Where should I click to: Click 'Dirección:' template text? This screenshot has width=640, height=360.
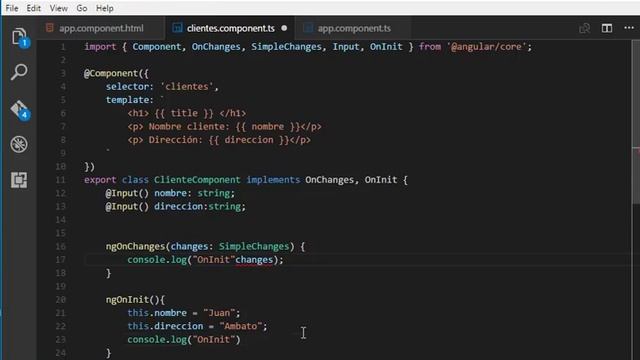176,140
